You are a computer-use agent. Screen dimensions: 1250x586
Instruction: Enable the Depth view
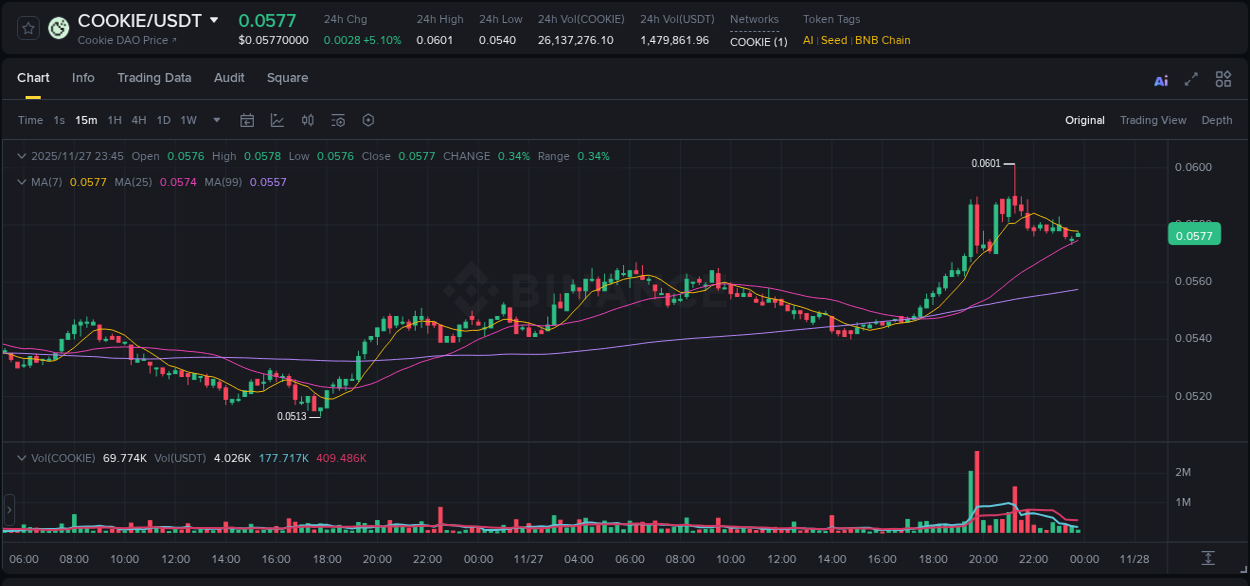tap(1217, 120)
